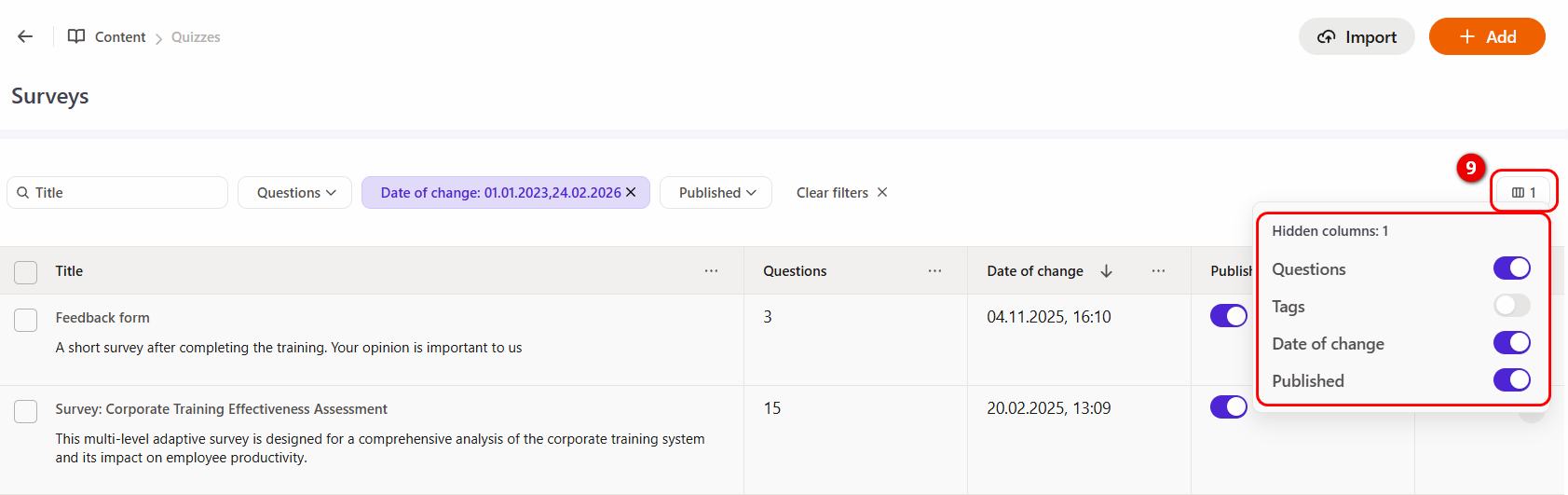
Task: Go to Content breadcrumb
Action: [x=120, y=37]
